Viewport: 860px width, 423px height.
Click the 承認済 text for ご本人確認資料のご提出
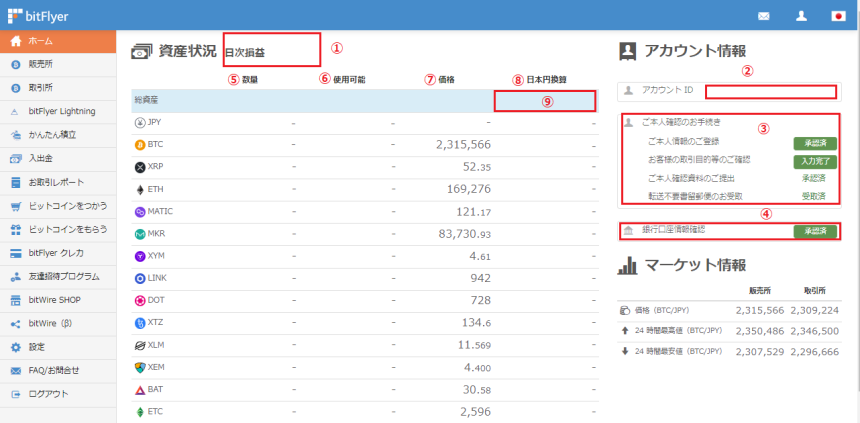coord(814,178)
